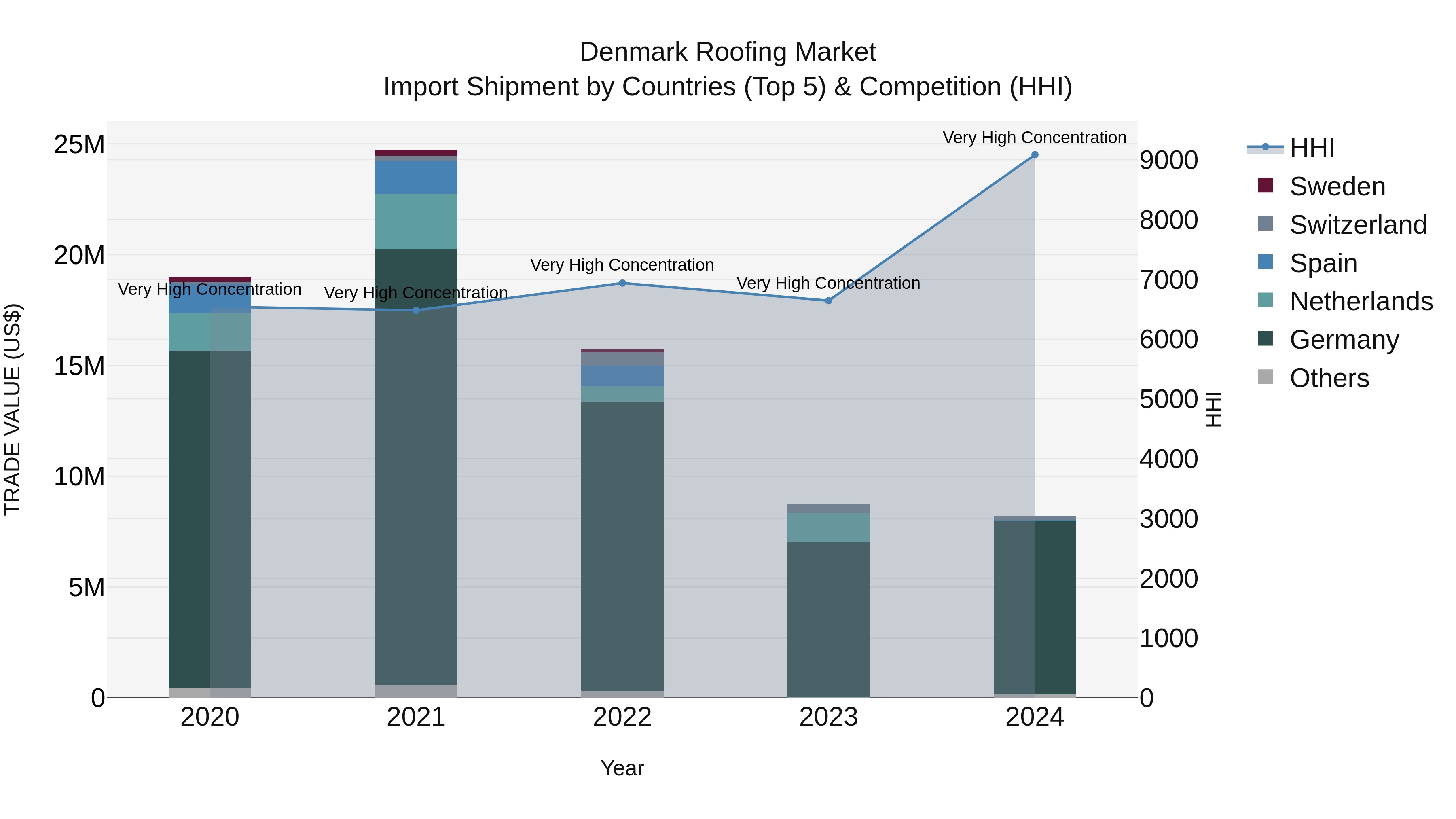Click the Netherlands segment of 2020 bar

coord(210,332)
